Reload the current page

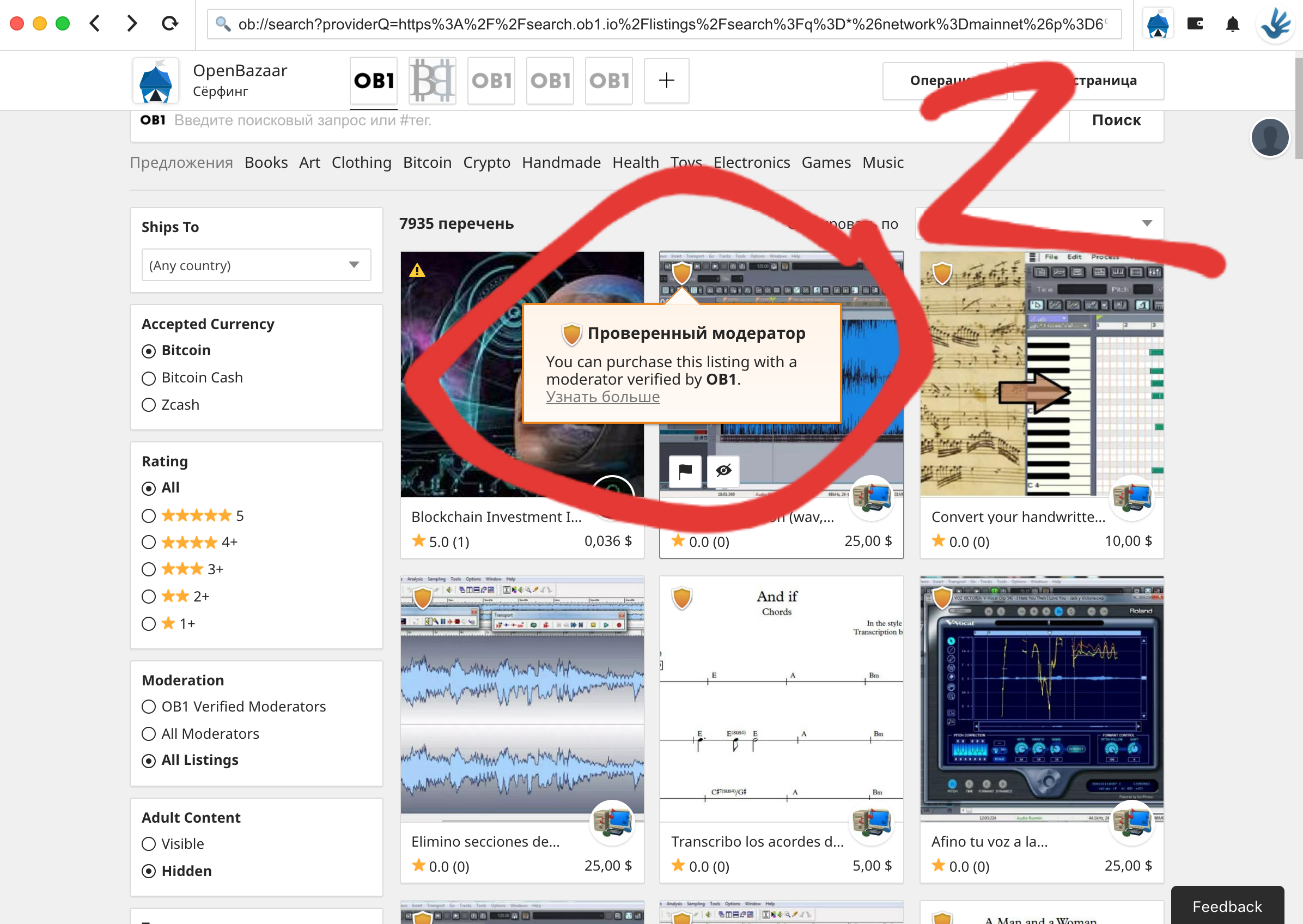(169, 23)
